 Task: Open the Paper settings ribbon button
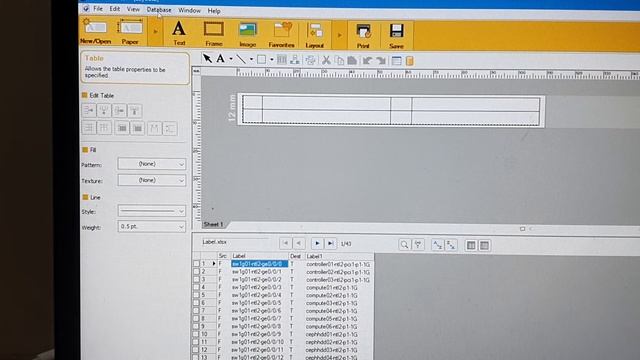[x=130, y=31]
